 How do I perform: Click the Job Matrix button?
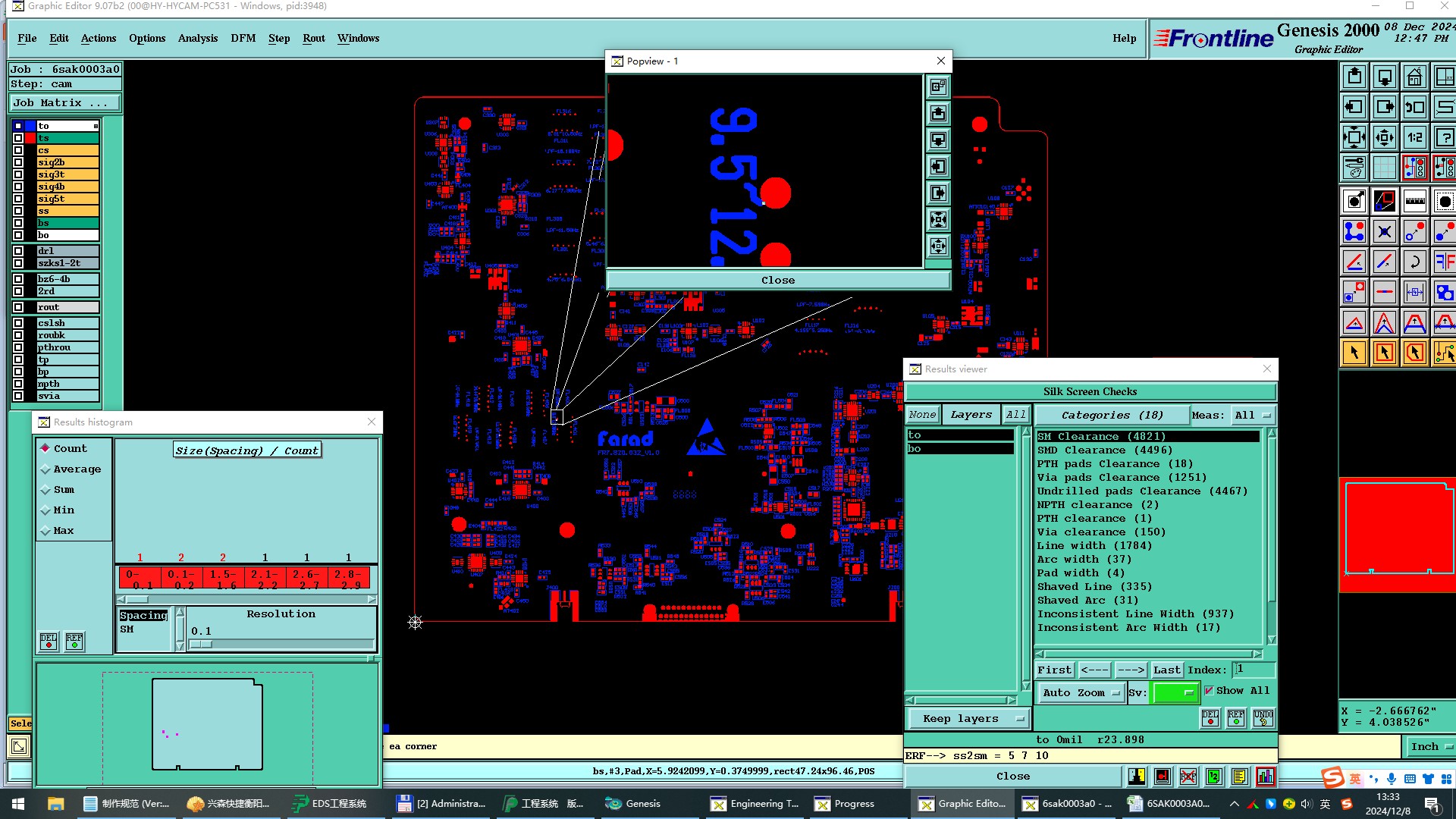click(x=64, y=102)
